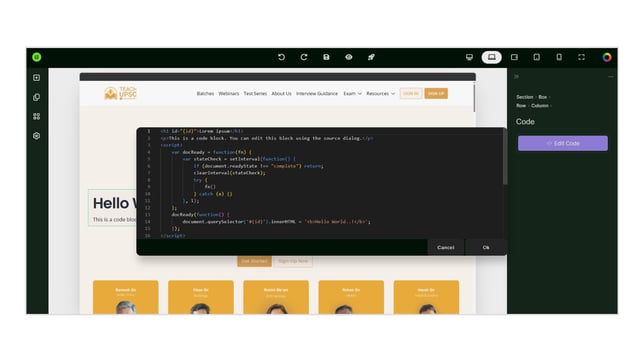Viewport: 644px width, 362px height.
Task: Click code line 'clearInterval(stateCheck);'
Action: pos(230,173)
